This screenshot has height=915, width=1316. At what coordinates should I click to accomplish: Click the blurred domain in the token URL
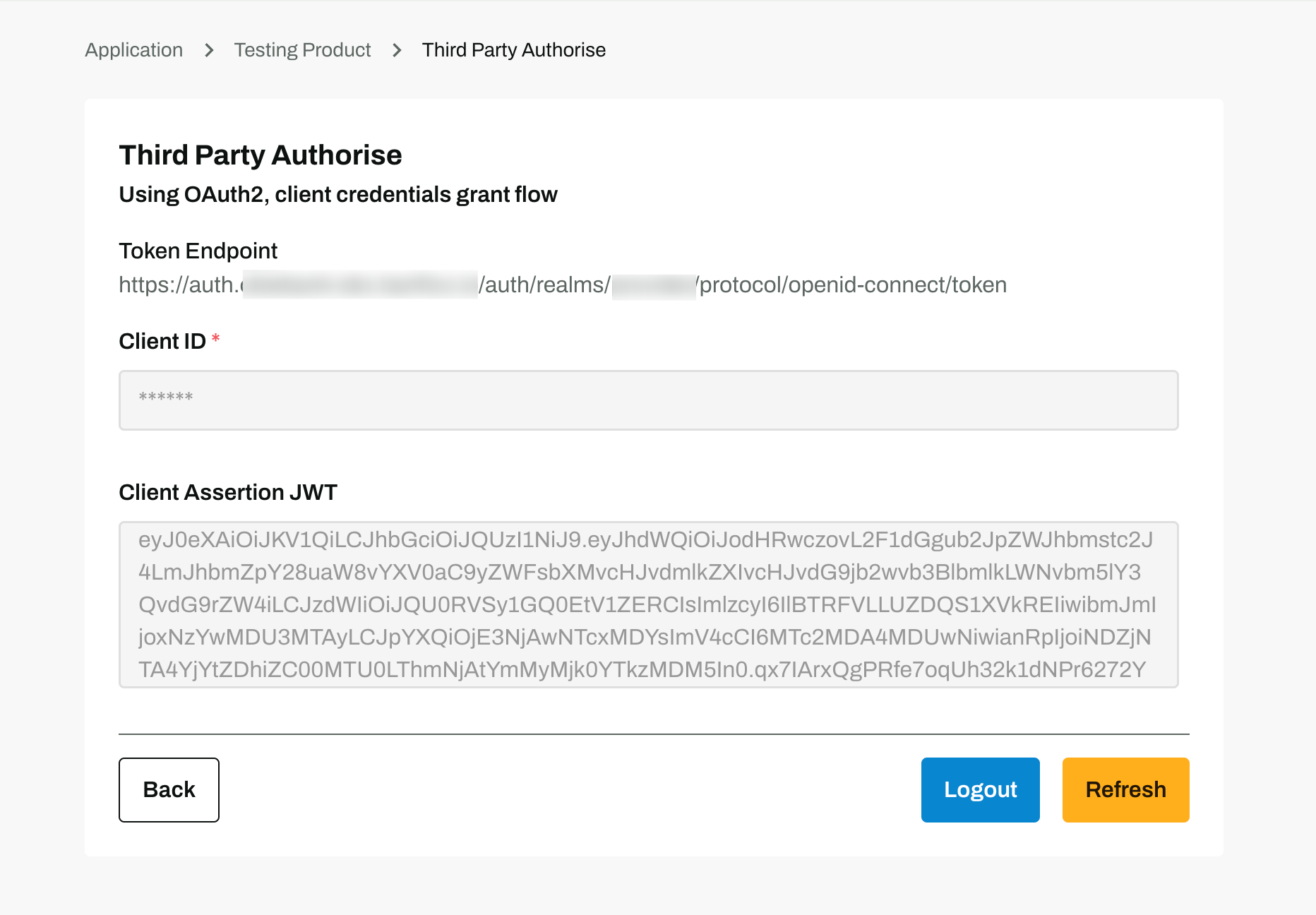point(360,285)
